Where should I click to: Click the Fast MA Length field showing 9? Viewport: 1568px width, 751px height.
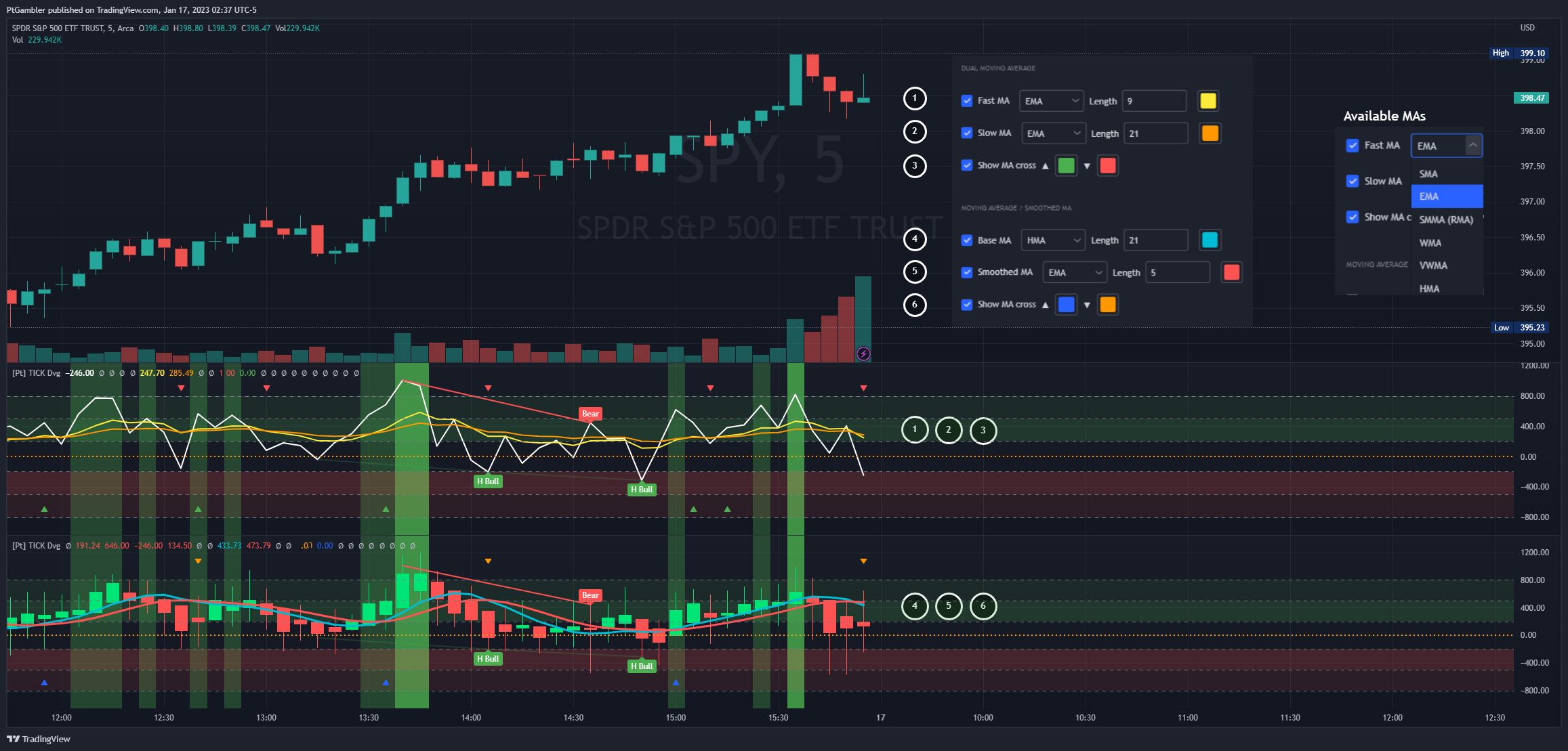1155,101
